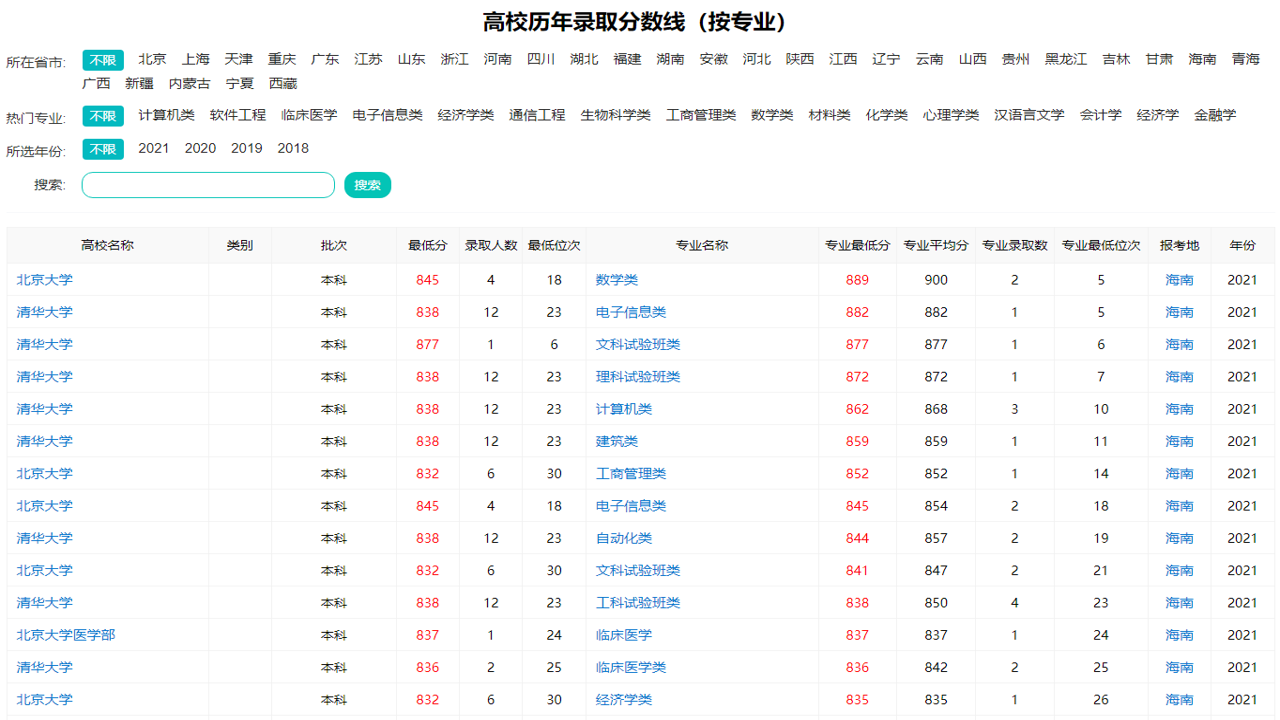Select 北京 in the province filter
This screenshot has height=720, width=1280.
tap(152, 59)
